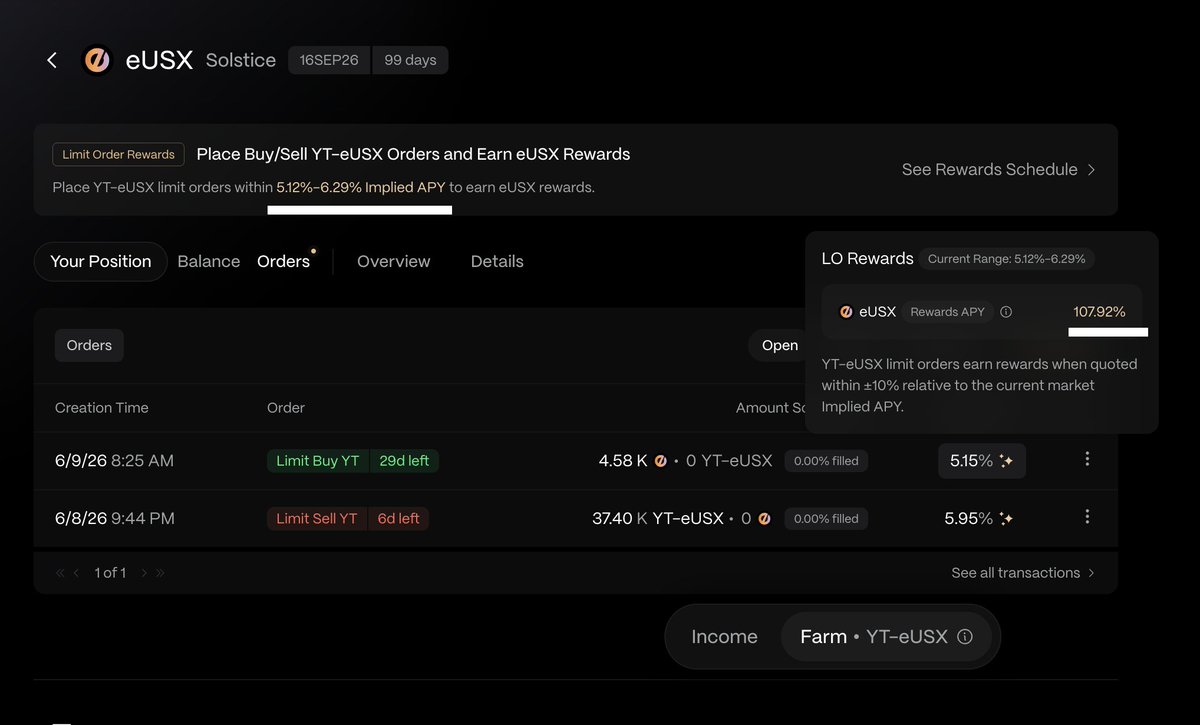
Task: Go to previous page of orders
Action: tap(77, 573)
